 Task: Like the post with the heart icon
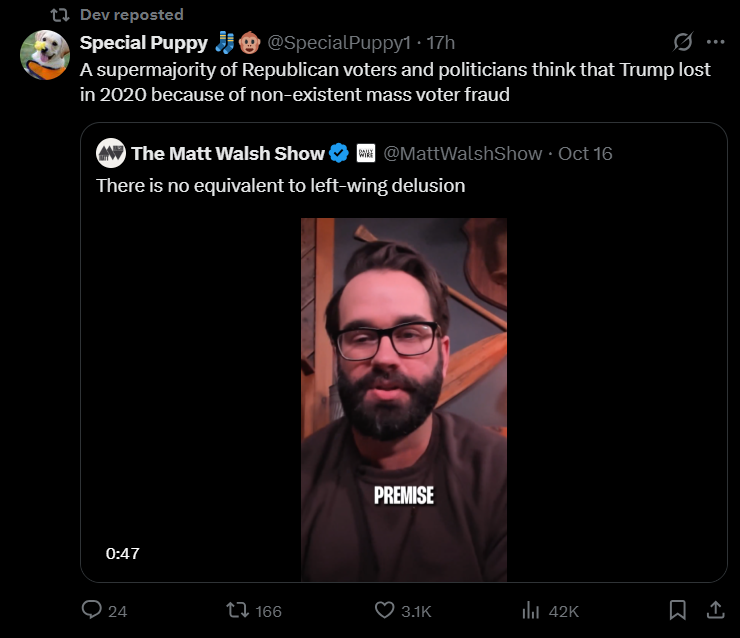click(385, 610)
